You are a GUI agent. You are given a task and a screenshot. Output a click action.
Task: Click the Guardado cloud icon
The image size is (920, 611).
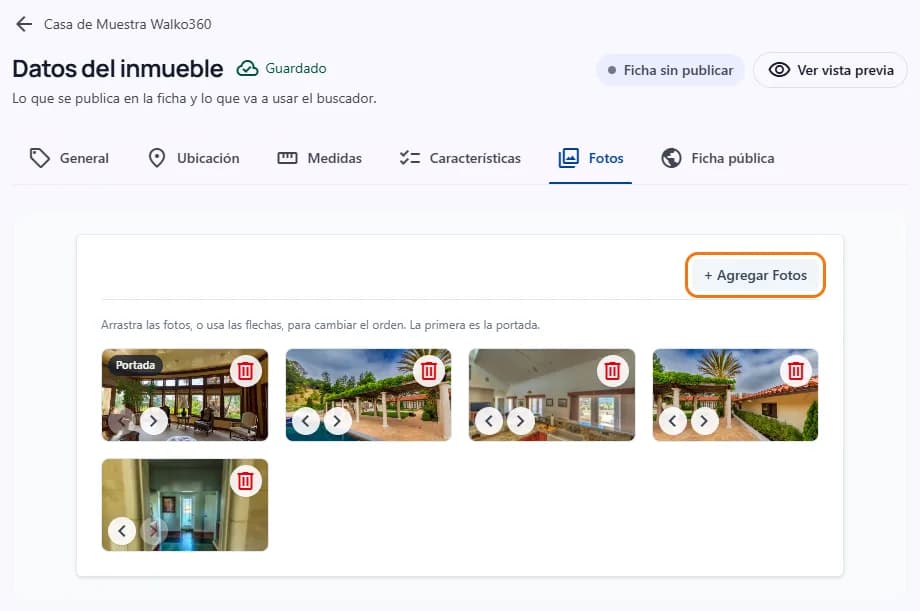247,69
